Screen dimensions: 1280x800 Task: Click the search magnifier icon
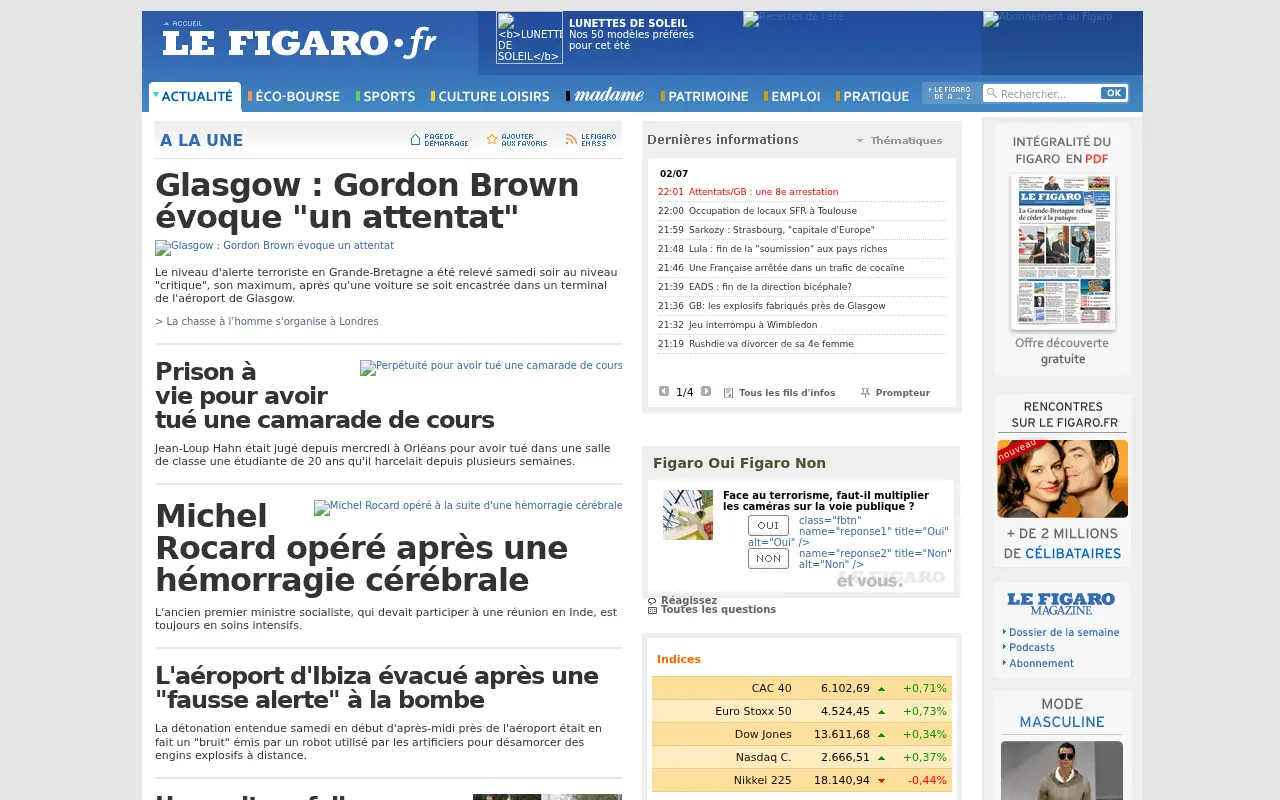click(x=992, y=94)
